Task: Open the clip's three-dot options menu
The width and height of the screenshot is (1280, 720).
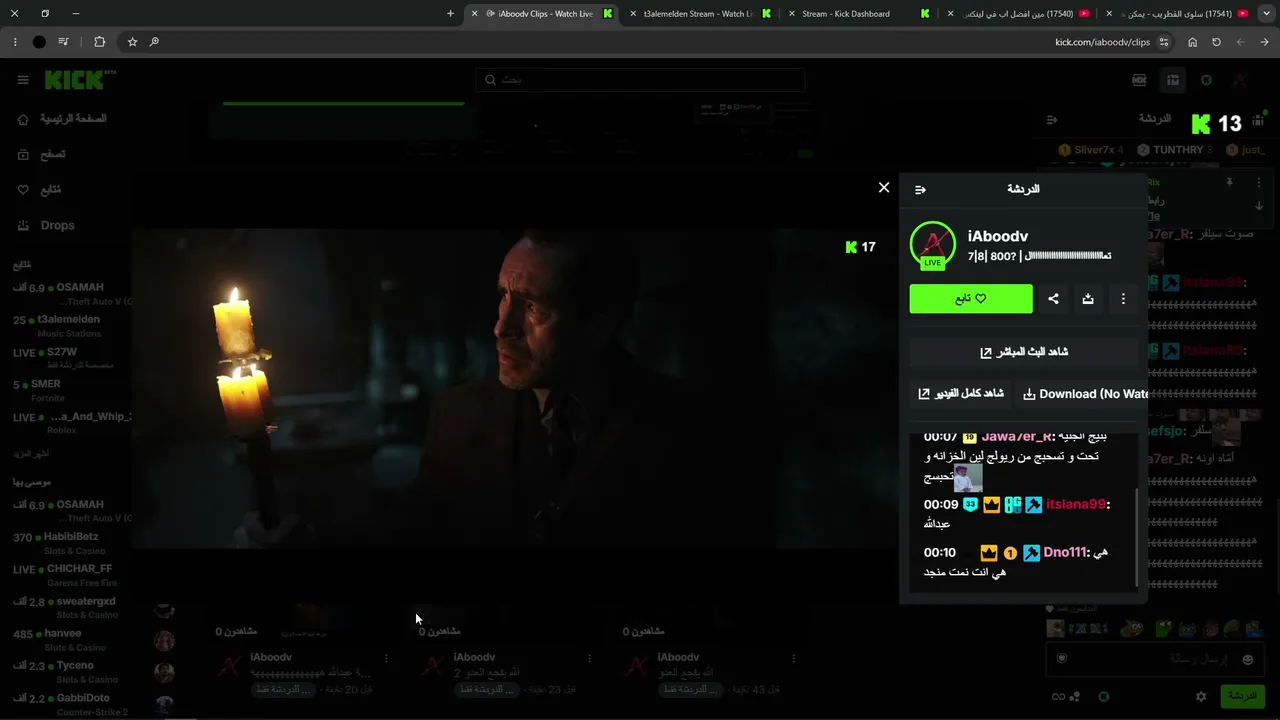Action: (1123, 298)
